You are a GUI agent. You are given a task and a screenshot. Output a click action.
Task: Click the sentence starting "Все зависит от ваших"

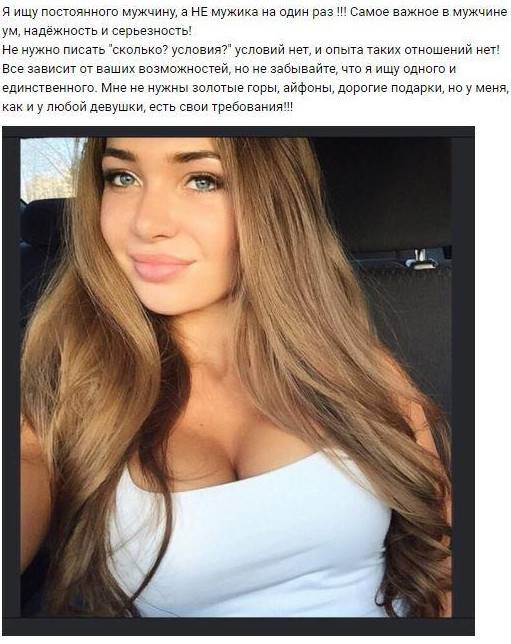pos(229,69)
